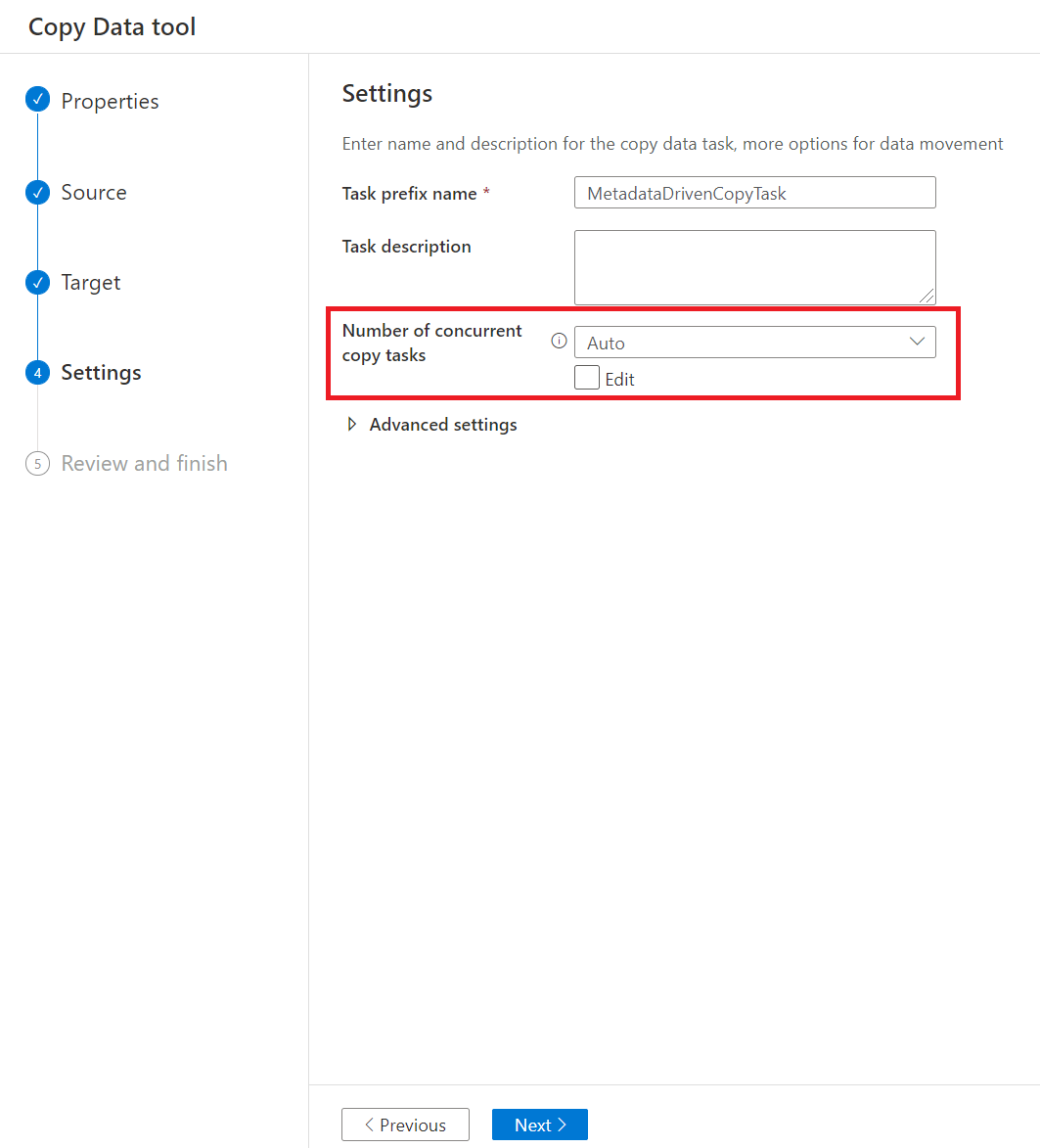The width and height of the screenshot is (1040, 1148).
Task: Click the numbered Settings step circle
Action: click(x=36, y=372)
